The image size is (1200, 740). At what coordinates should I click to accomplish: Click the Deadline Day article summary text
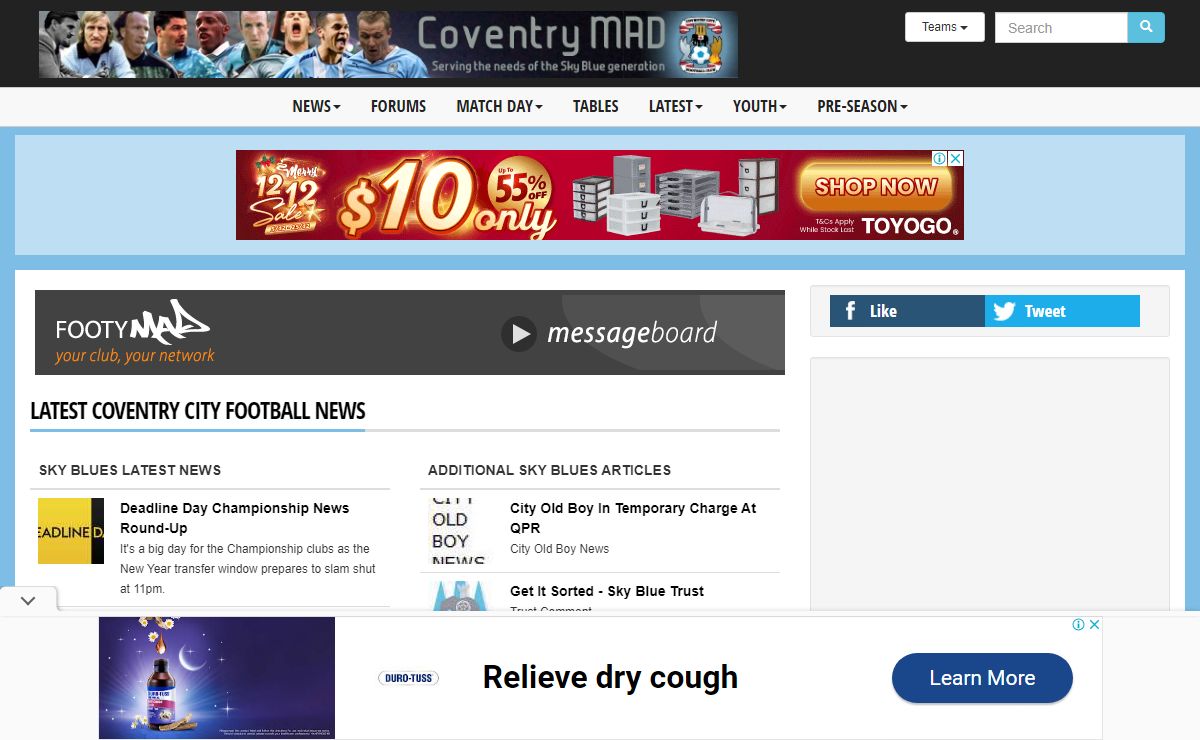point(247,569)
